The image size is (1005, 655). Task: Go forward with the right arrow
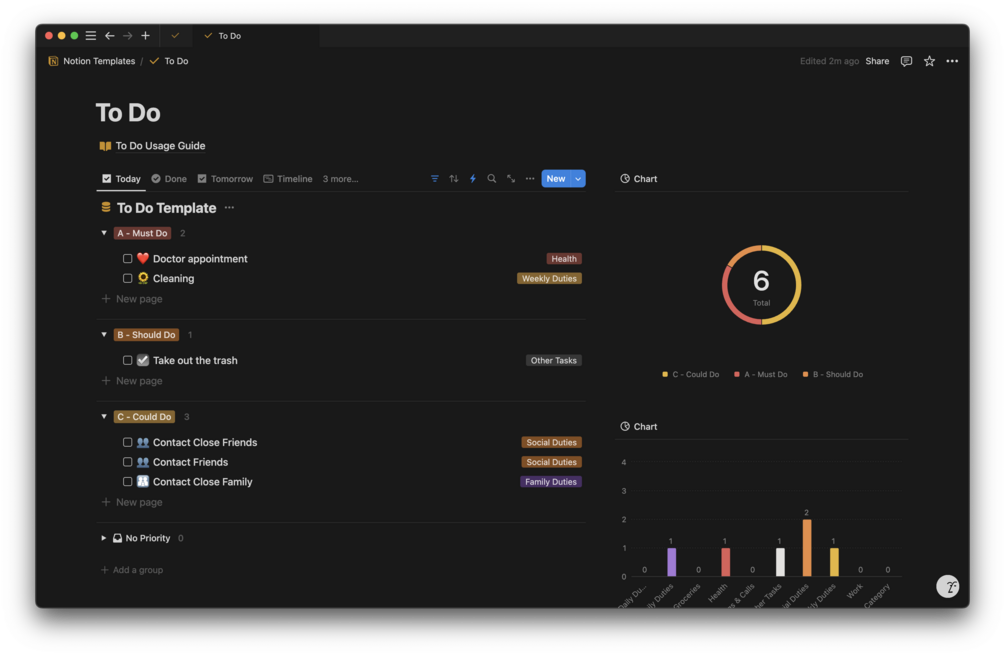click(x=128, y=36)
